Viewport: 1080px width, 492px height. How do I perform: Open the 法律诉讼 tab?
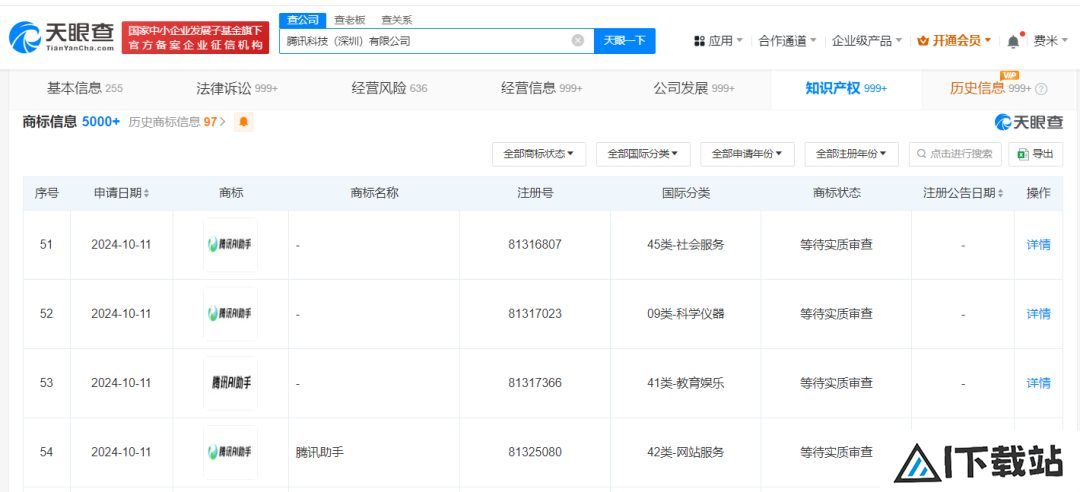click(237, 88)
